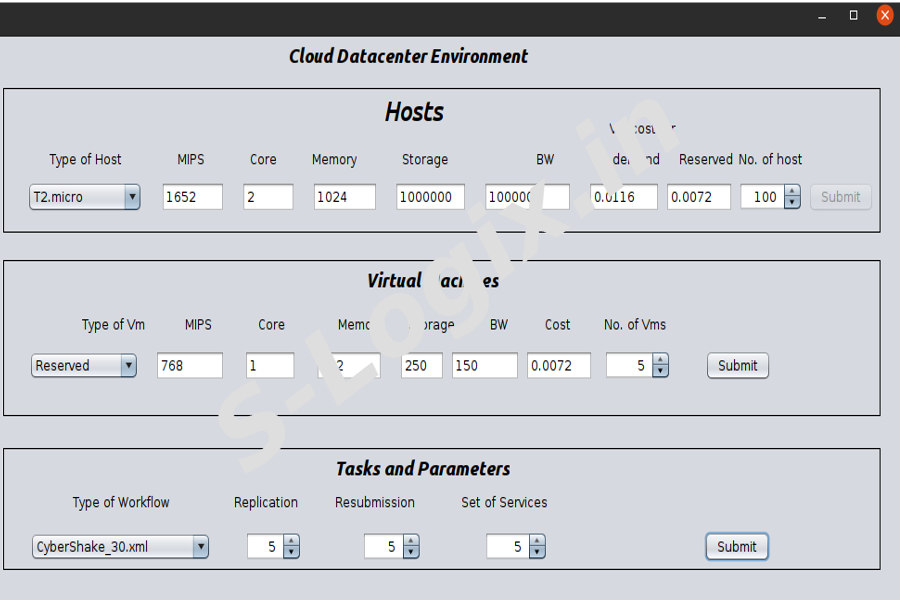
Task: Open the Type of Workflow dropdown
Action: (120, 547)
